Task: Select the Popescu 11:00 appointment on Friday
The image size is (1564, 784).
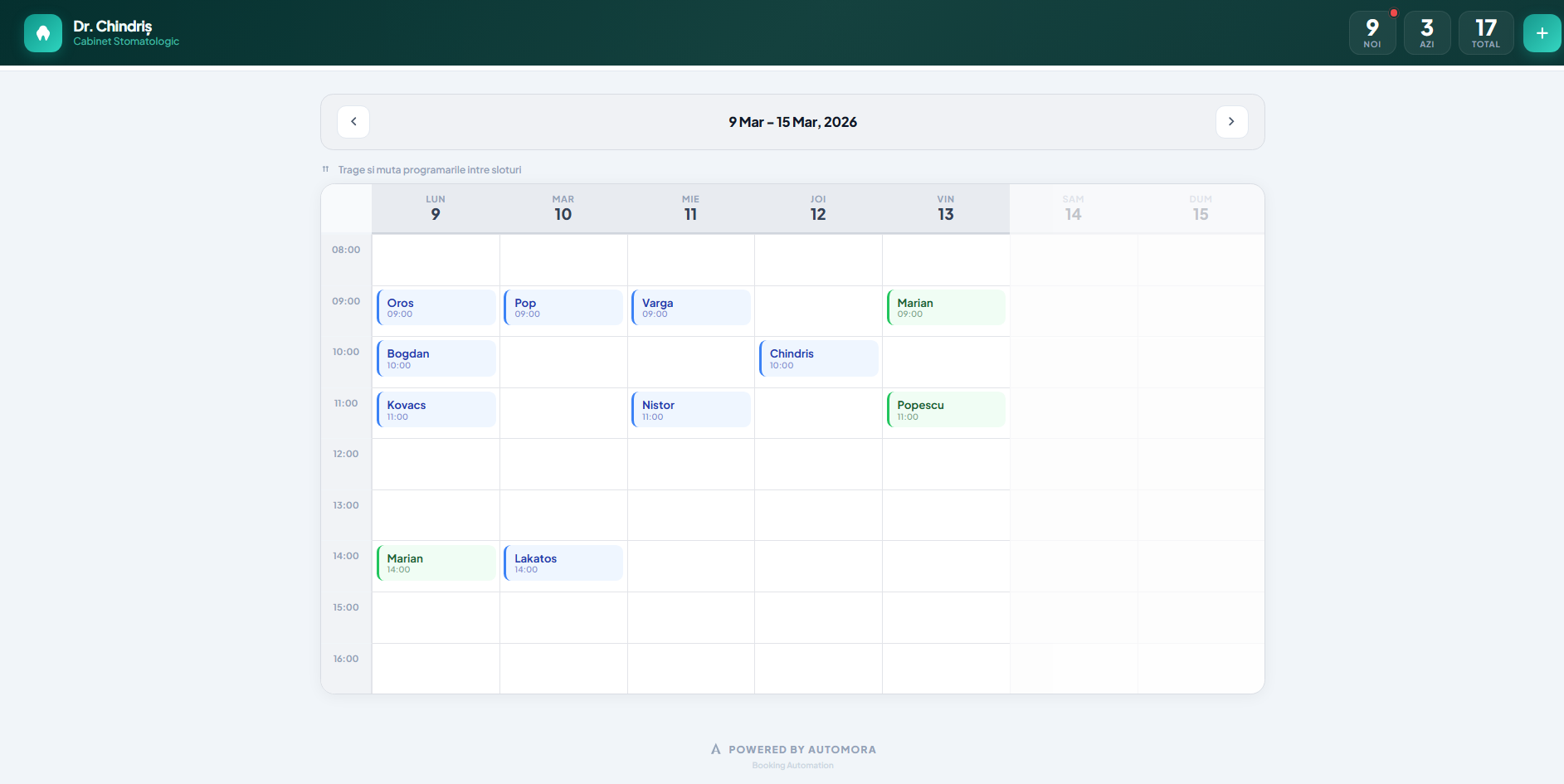Action: 945,409
